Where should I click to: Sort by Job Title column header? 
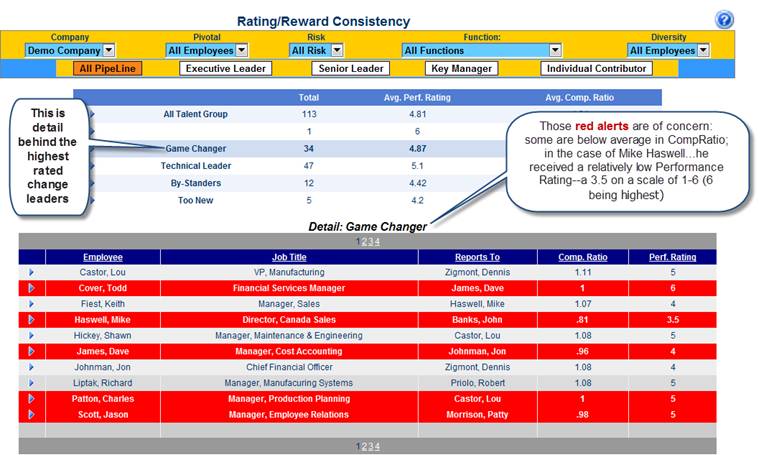(x=289, y=257)
